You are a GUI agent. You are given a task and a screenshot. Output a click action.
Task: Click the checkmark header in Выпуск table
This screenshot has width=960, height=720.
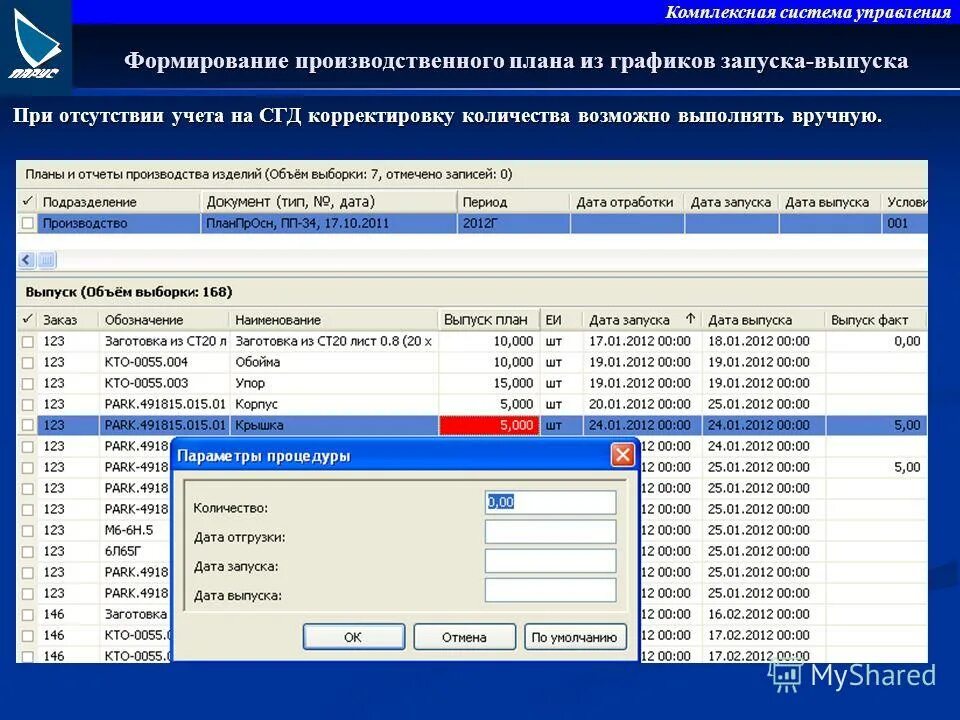(x=26, y=320)
